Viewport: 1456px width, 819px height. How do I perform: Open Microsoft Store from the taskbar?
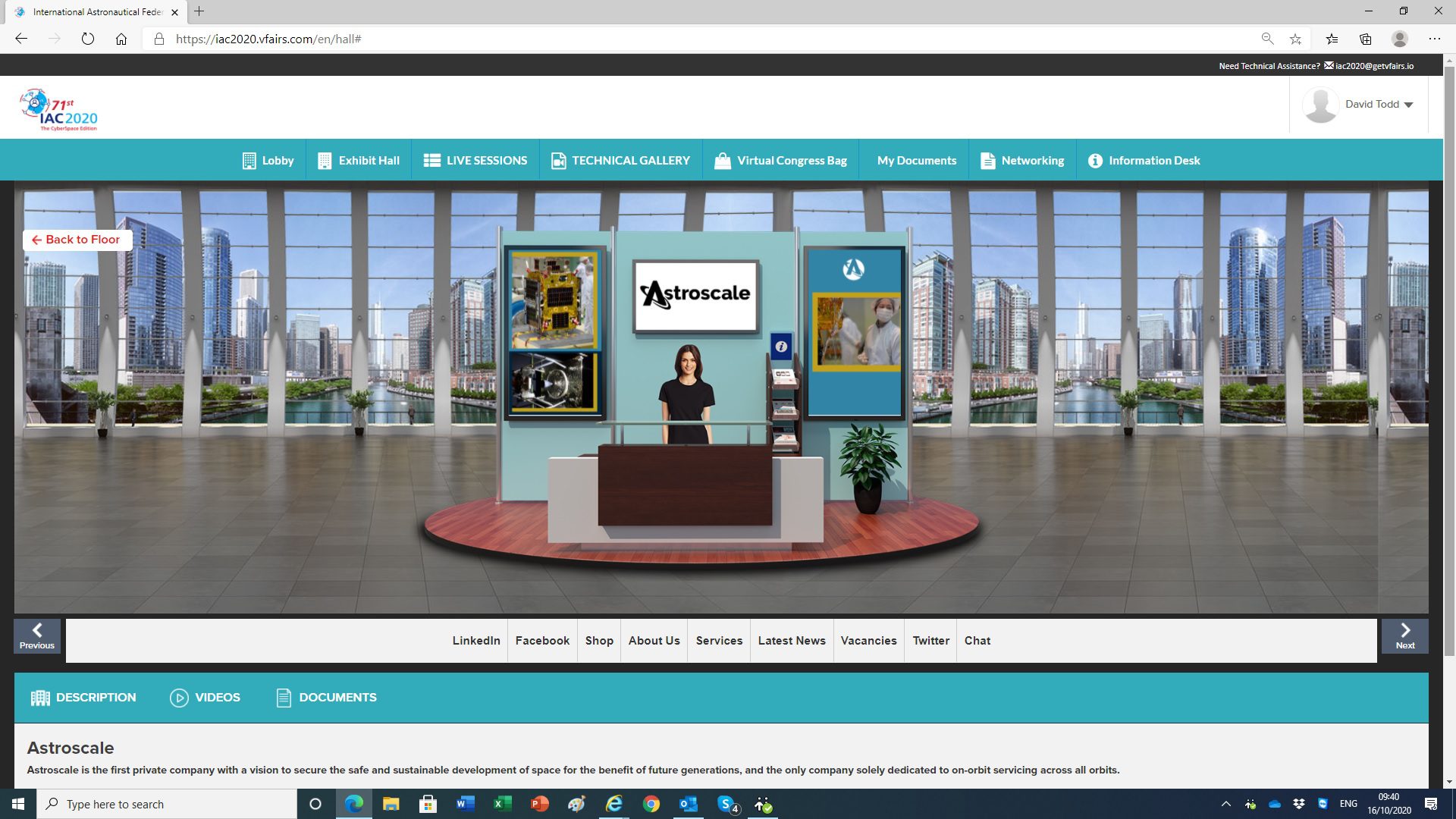(428, 804)
